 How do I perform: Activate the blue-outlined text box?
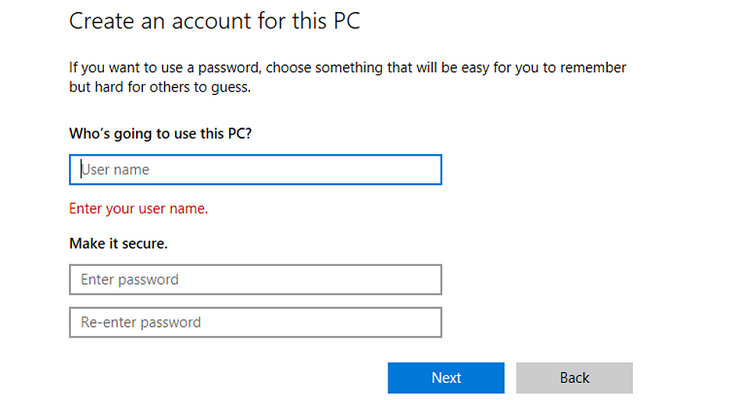(x=255, y=169)
